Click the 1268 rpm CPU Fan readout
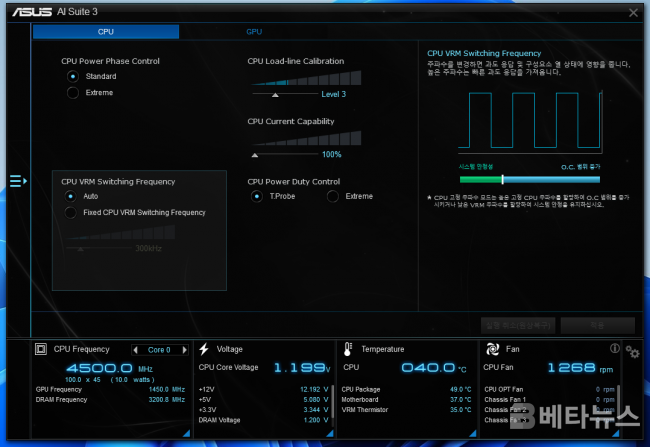The width and height of the screenshot is (650, 447). pos(580,367)
